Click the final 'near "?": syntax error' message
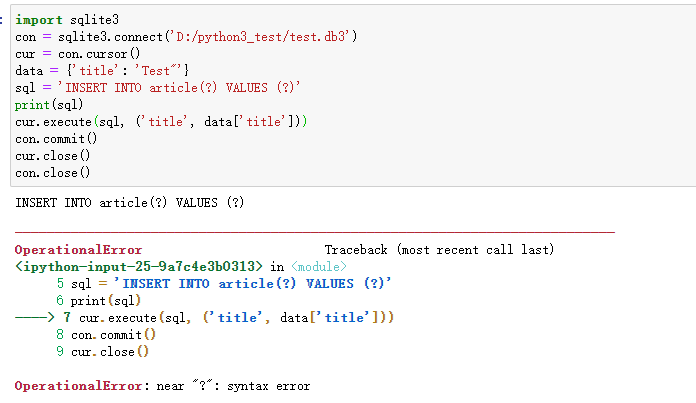The image size is (696, 403). point(233,386)
